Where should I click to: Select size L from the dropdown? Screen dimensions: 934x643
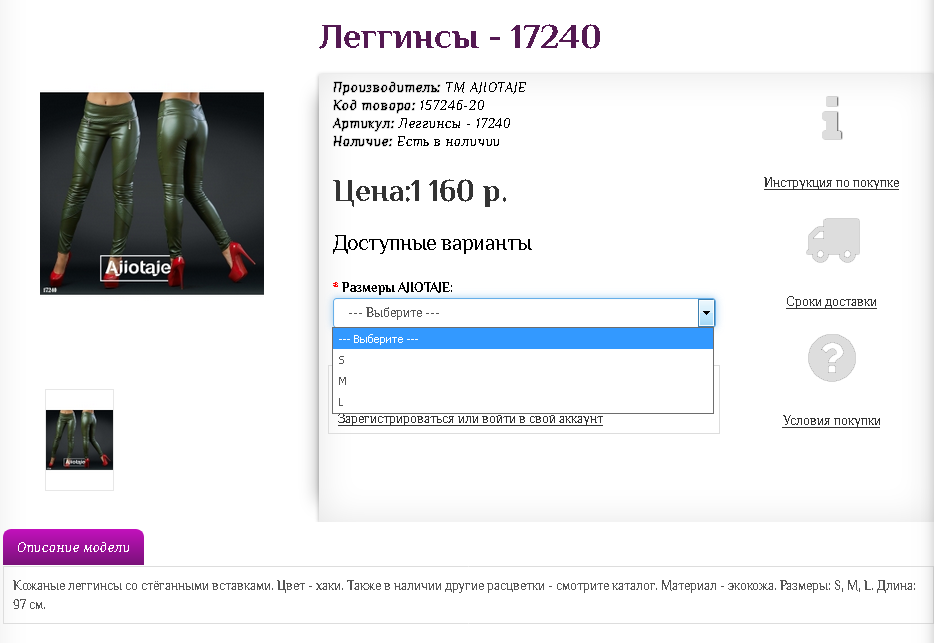click(x=400, y=402)
